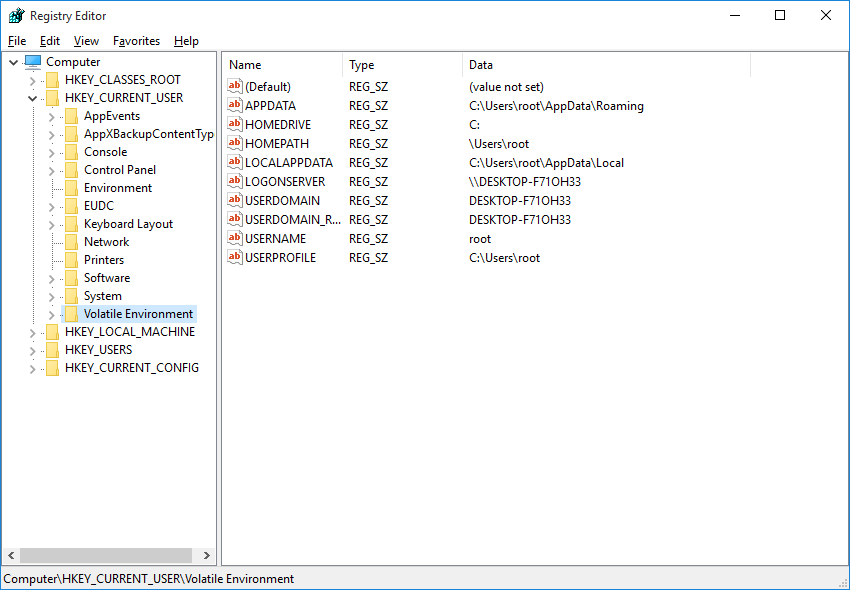Click the Type column header

[403, 65]
